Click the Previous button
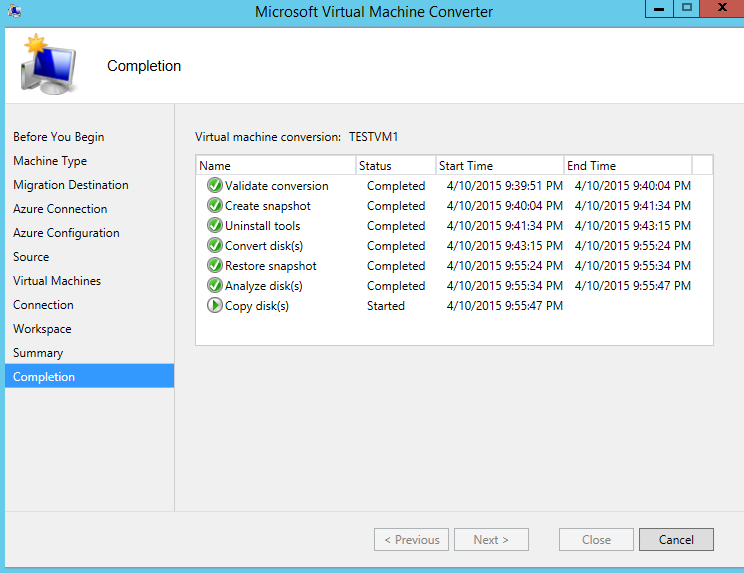 [411, 540]
